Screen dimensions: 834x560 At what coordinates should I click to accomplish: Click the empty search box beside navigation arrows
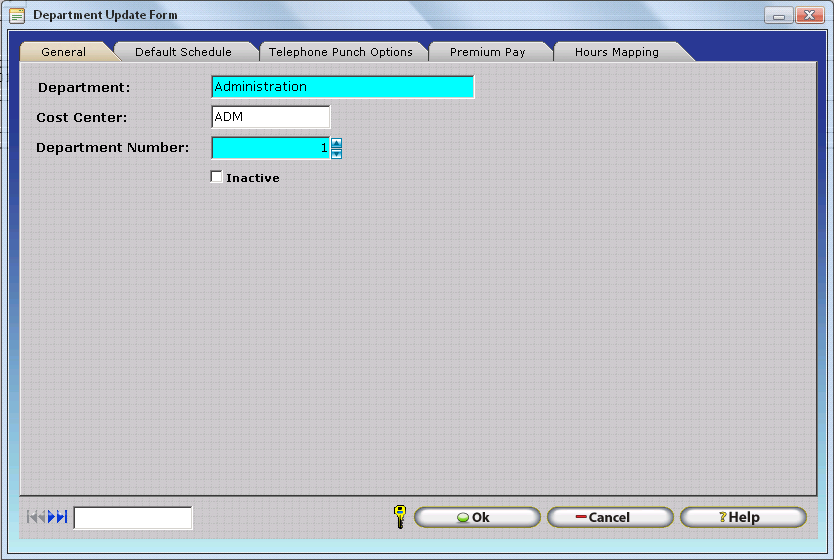tap(133, 518)
